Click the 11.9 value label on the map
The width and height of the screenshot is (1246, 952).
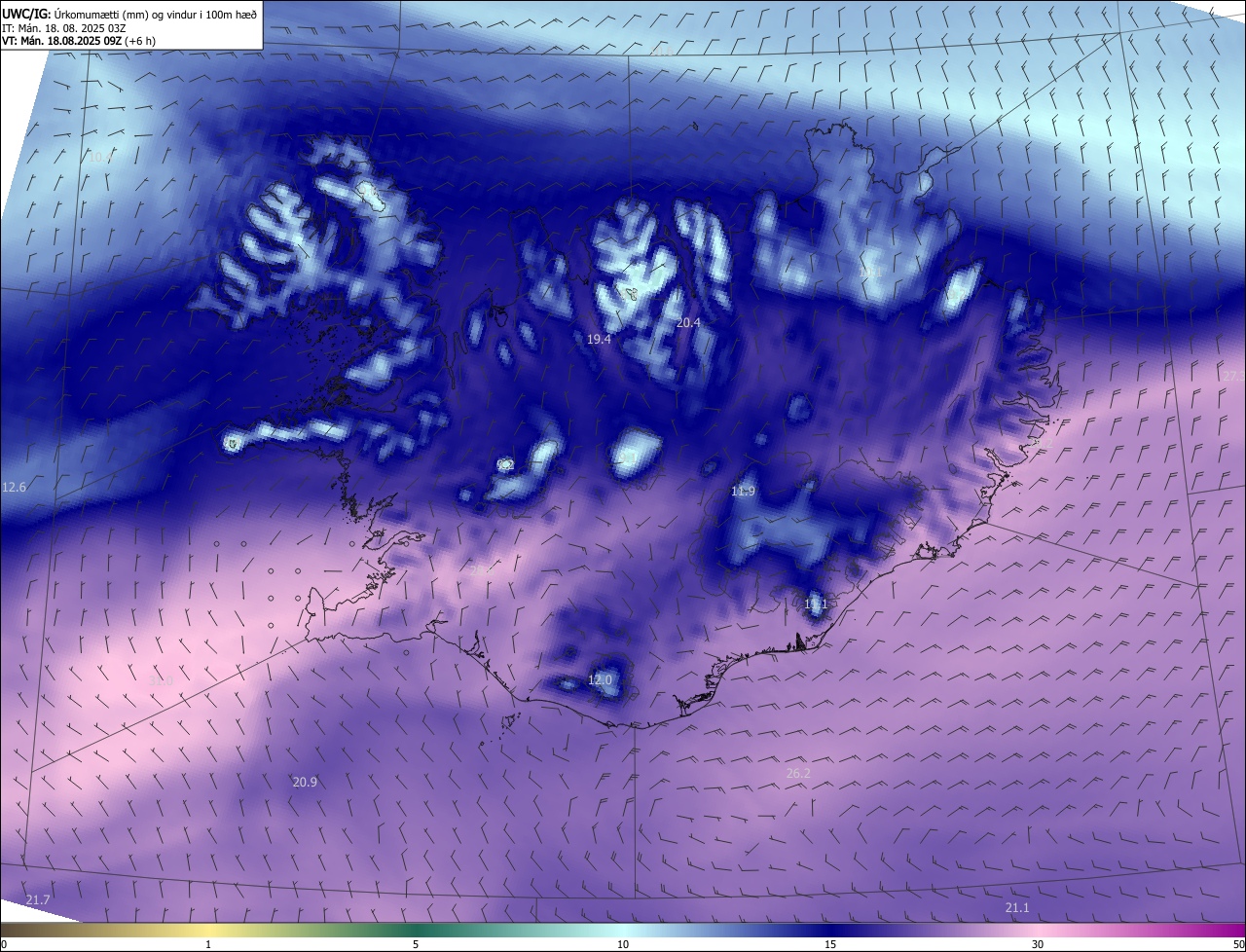point(743,492)
